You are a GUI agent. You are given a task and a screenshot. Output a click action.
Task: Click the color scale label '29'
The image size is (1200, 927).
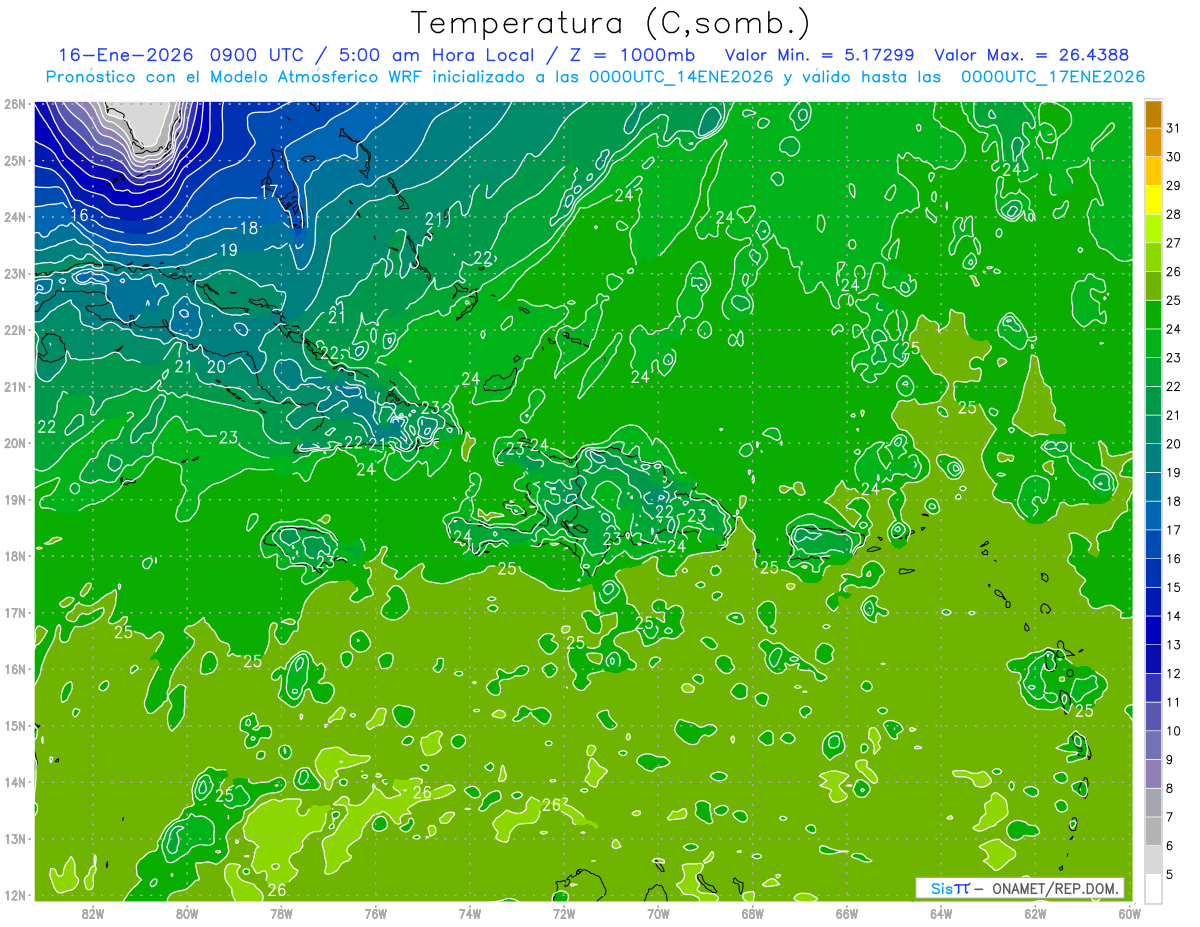1174,186
